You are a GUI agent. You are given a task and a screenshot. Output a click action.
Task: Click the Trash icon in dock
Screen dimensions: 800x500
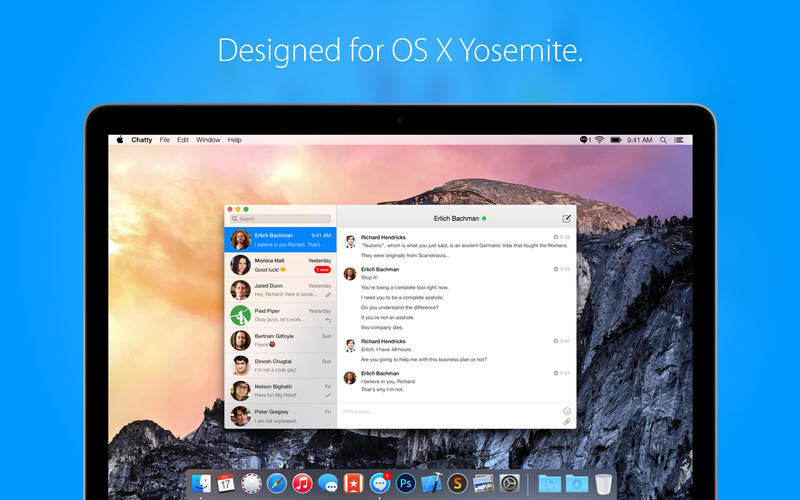click(602, 483)
